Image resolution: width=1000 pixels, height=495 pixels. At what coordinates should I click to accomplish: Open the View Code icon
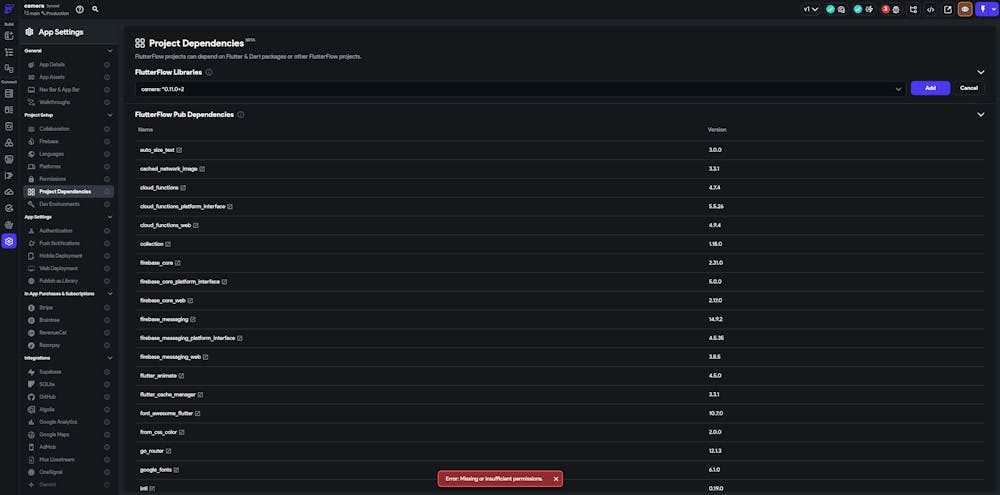930,10
